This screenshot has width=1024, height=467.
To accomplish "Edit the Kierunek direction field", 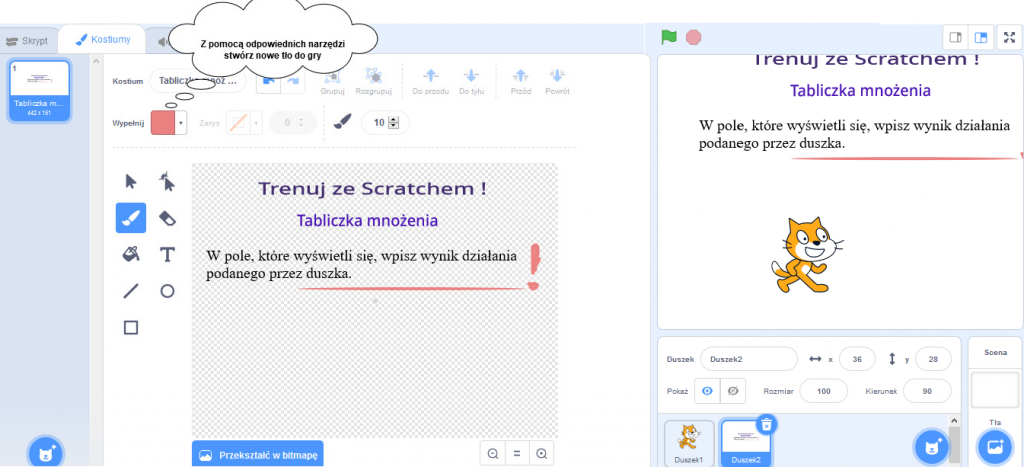I will click(x=927, y=391).
